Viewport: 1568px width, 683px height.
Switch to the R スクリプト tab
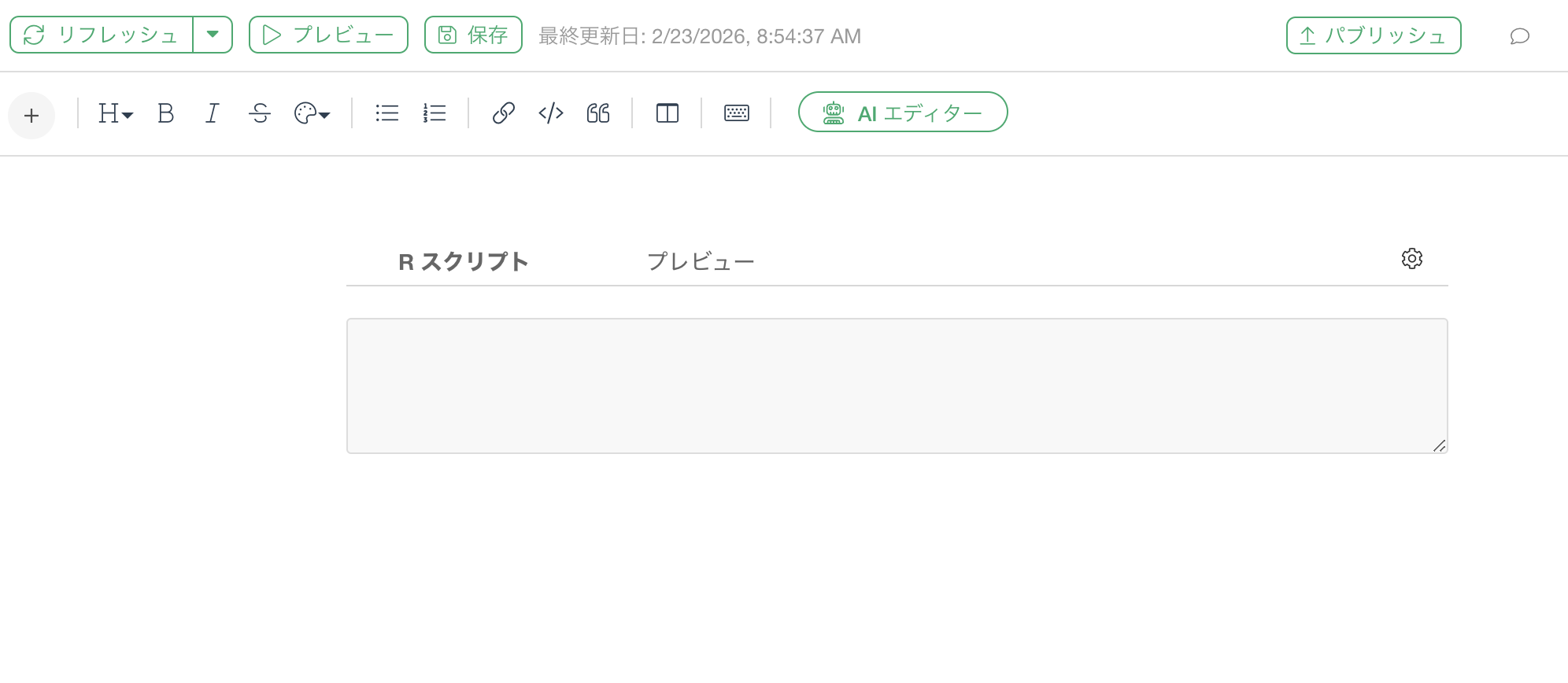[x=463, y=261]
